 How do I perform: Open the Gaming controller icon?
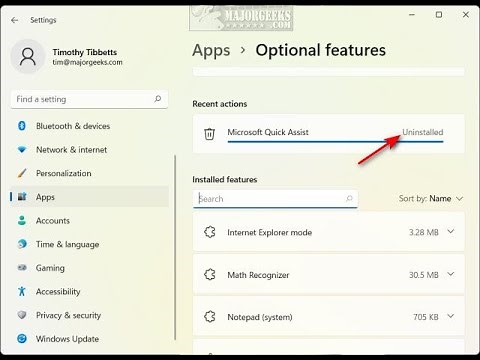pyautogui.click(x=22, y=268)
